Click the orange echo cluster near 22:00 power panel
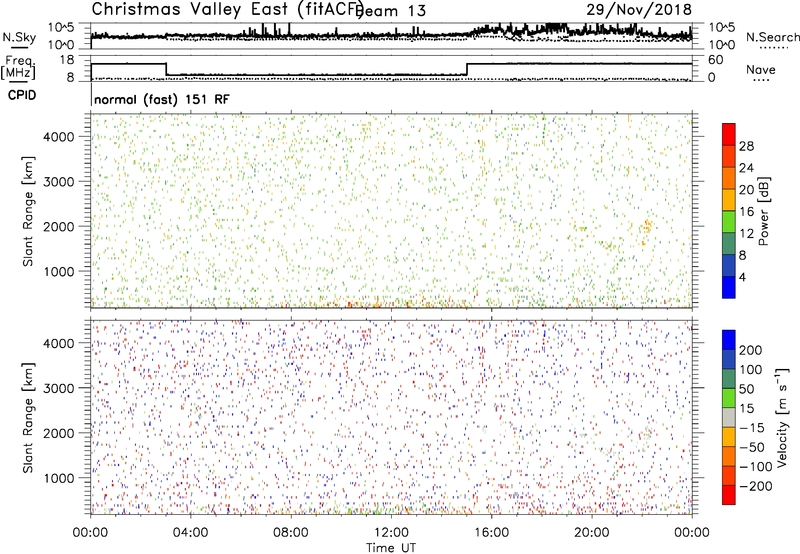This screenshot has width=800, height=554. [647, 226]
